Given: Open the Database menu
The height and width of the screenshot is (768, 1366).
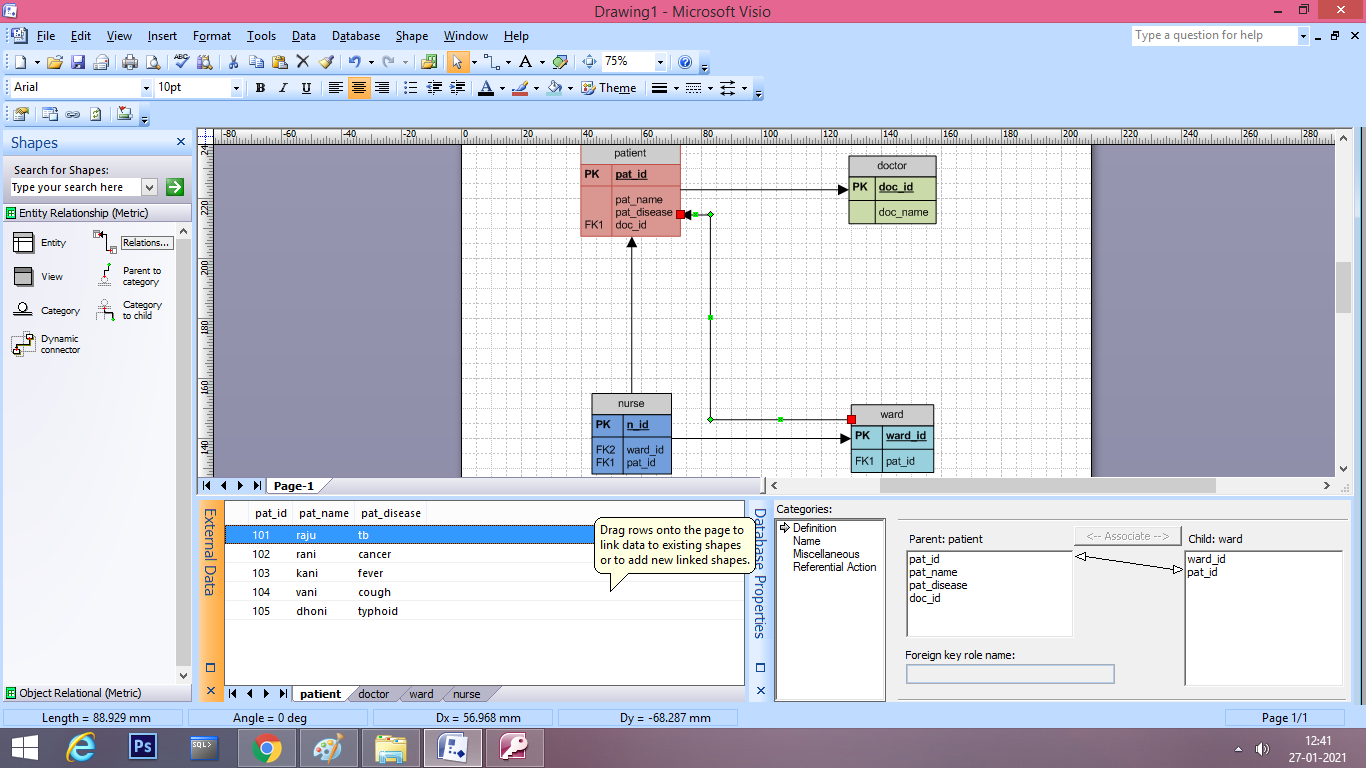Looking at the screenshot, I should tap(355, 35).
